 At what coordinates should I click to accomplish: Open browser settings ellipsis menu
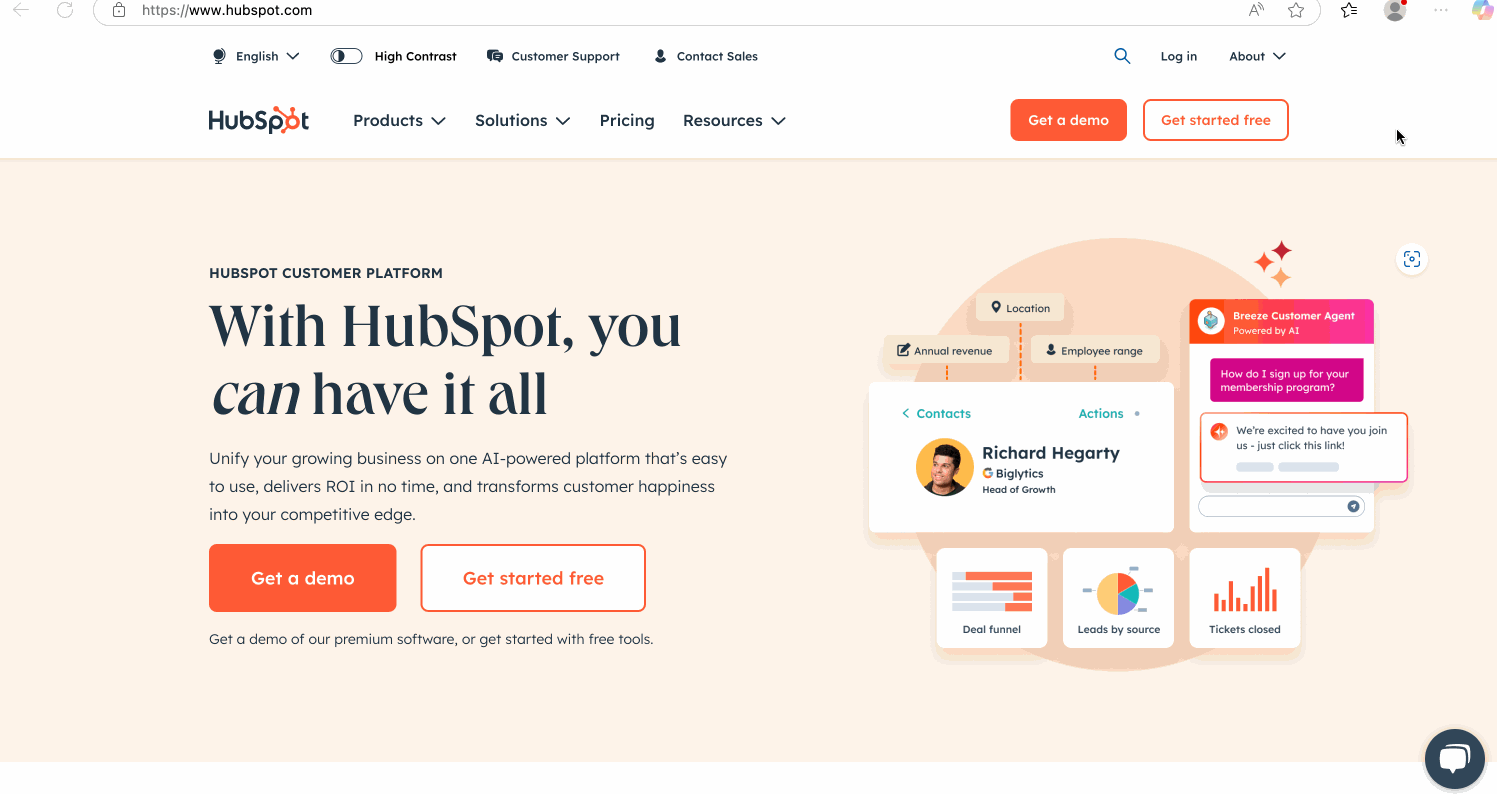pos(1441,10)
